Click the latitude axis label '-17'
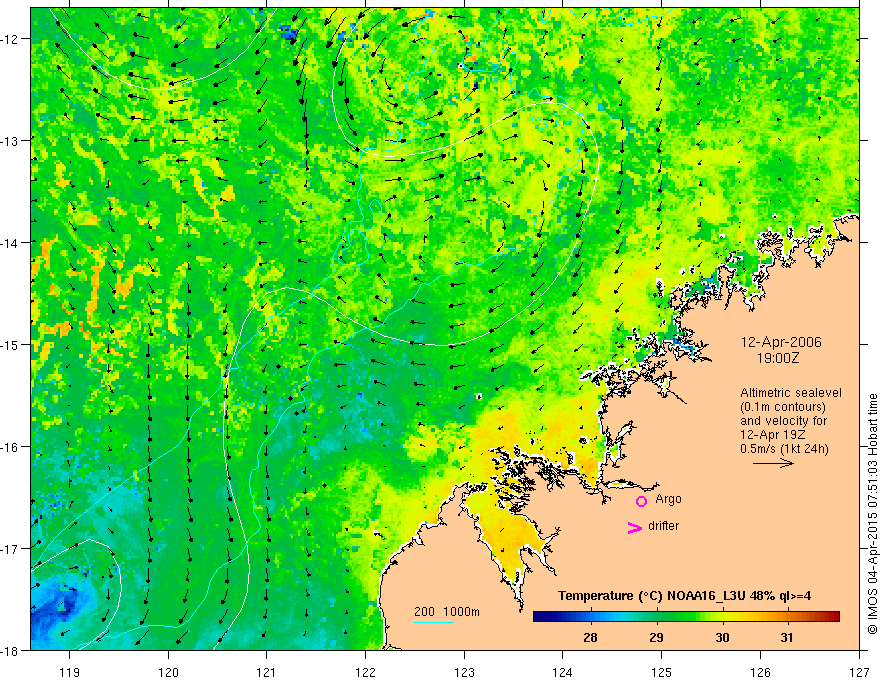The height and width of the screenshot is (680, 880). (10, 549)
